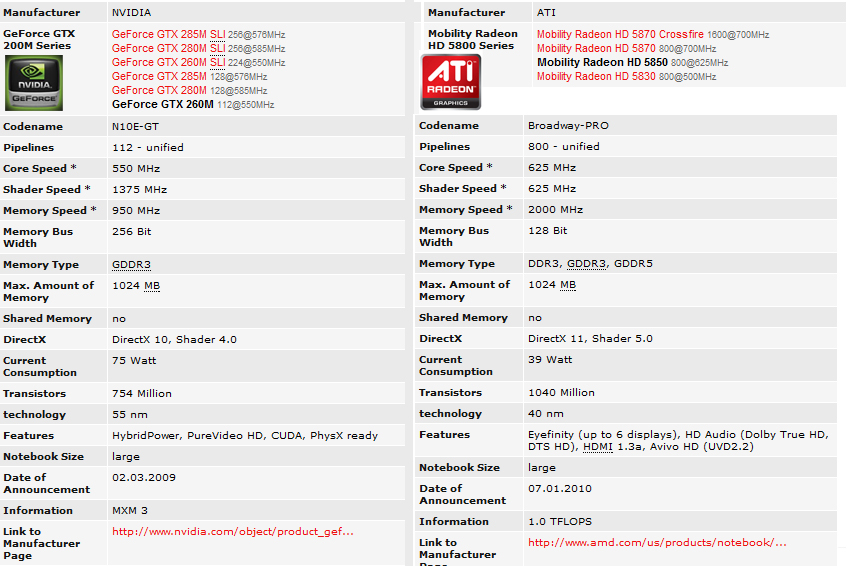This screenshot has width=847, height=566.
Task: Click the Broadway-PRO codename value
Action: pyautogui.click(x=568, y=126)
